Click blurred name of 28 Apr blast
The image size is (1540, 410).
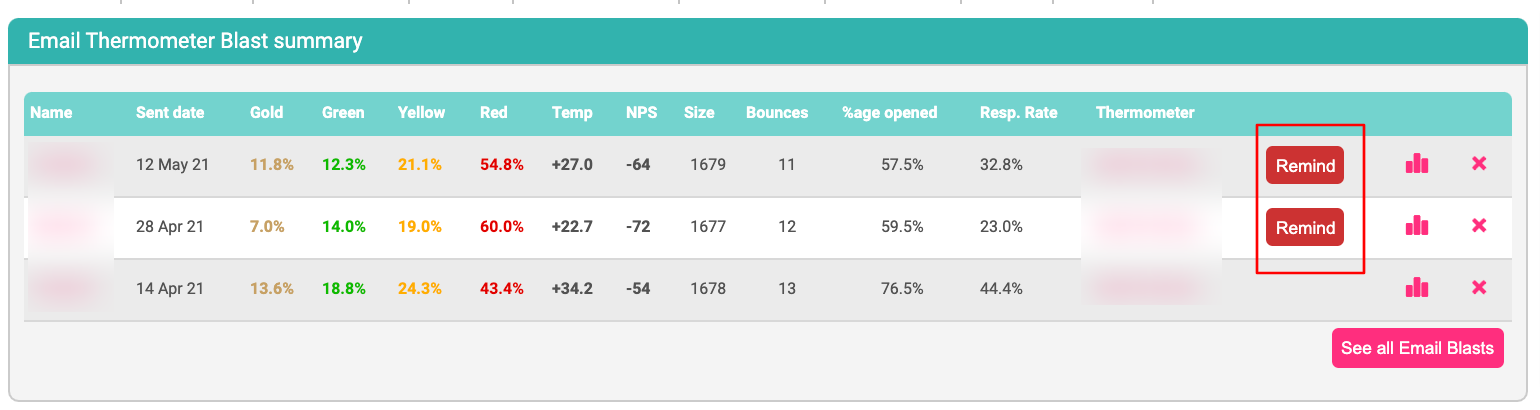[x=66, y=226]
